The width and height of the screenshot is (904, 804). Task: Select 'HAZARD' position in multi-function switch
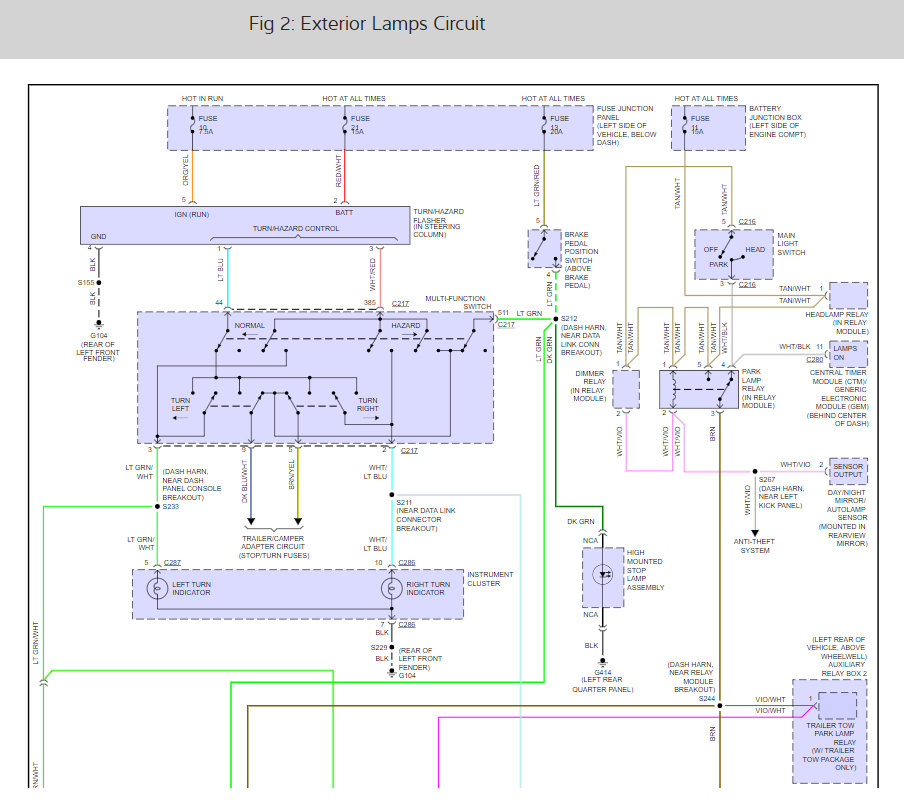[x=406, y=326]
